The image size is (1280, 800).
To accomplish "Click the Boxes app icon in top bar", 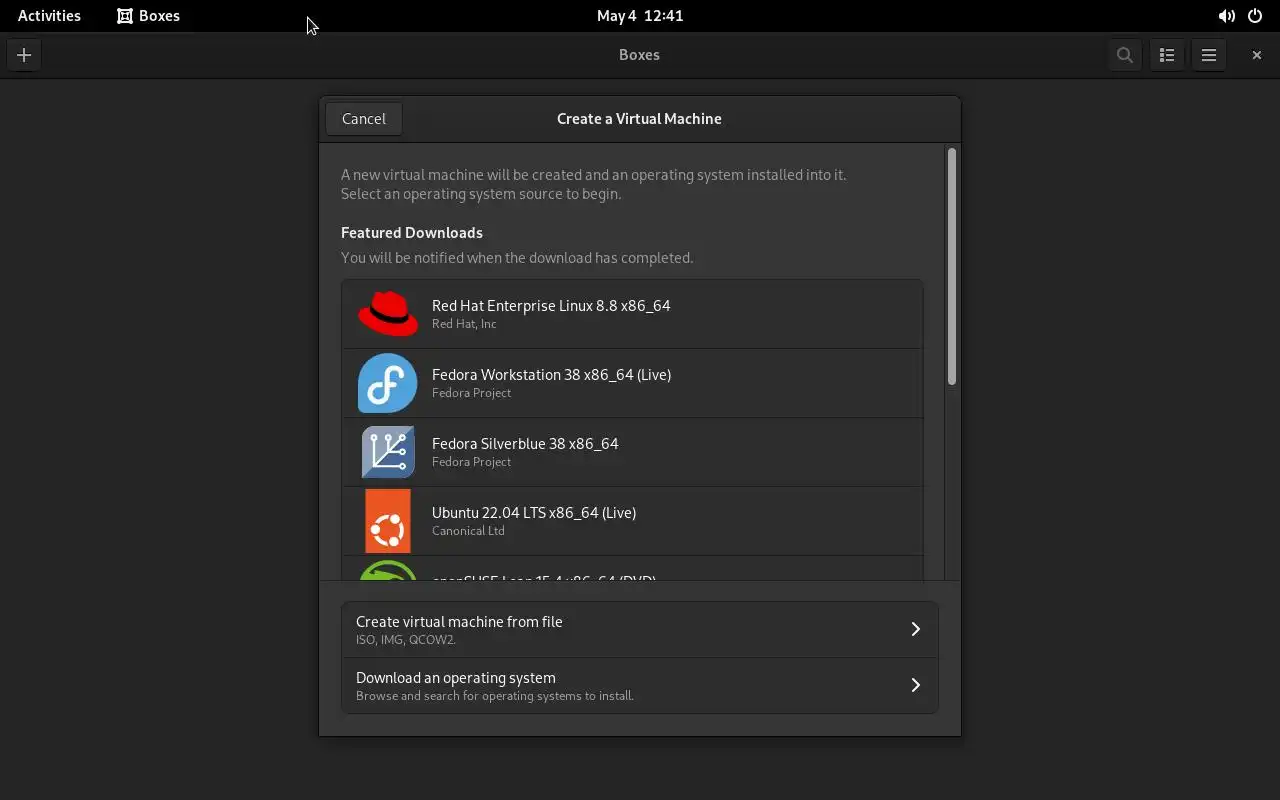I will click(x=125, y=16).
